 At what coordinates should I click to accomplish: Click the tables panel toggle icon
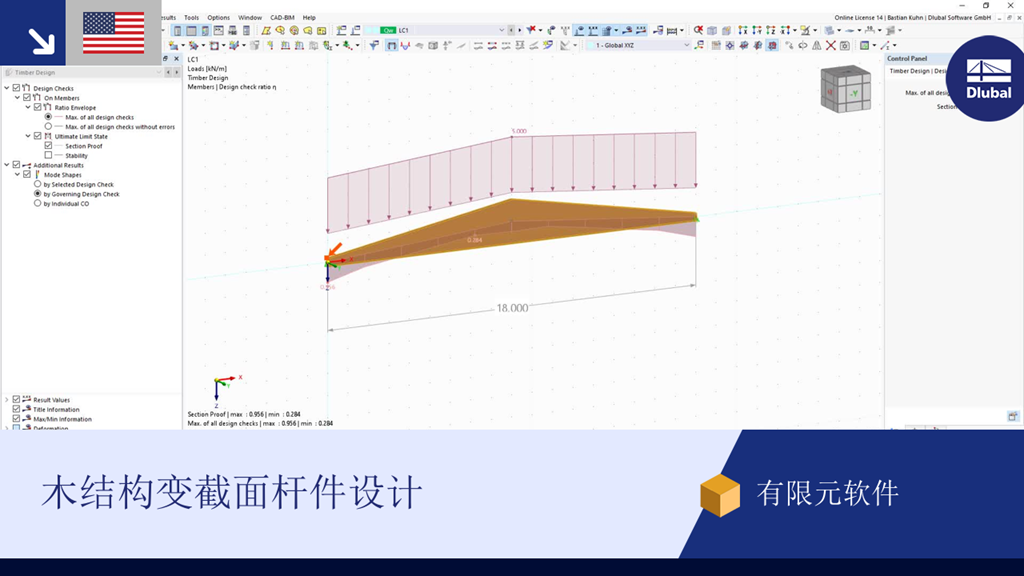tap(191, 30)
